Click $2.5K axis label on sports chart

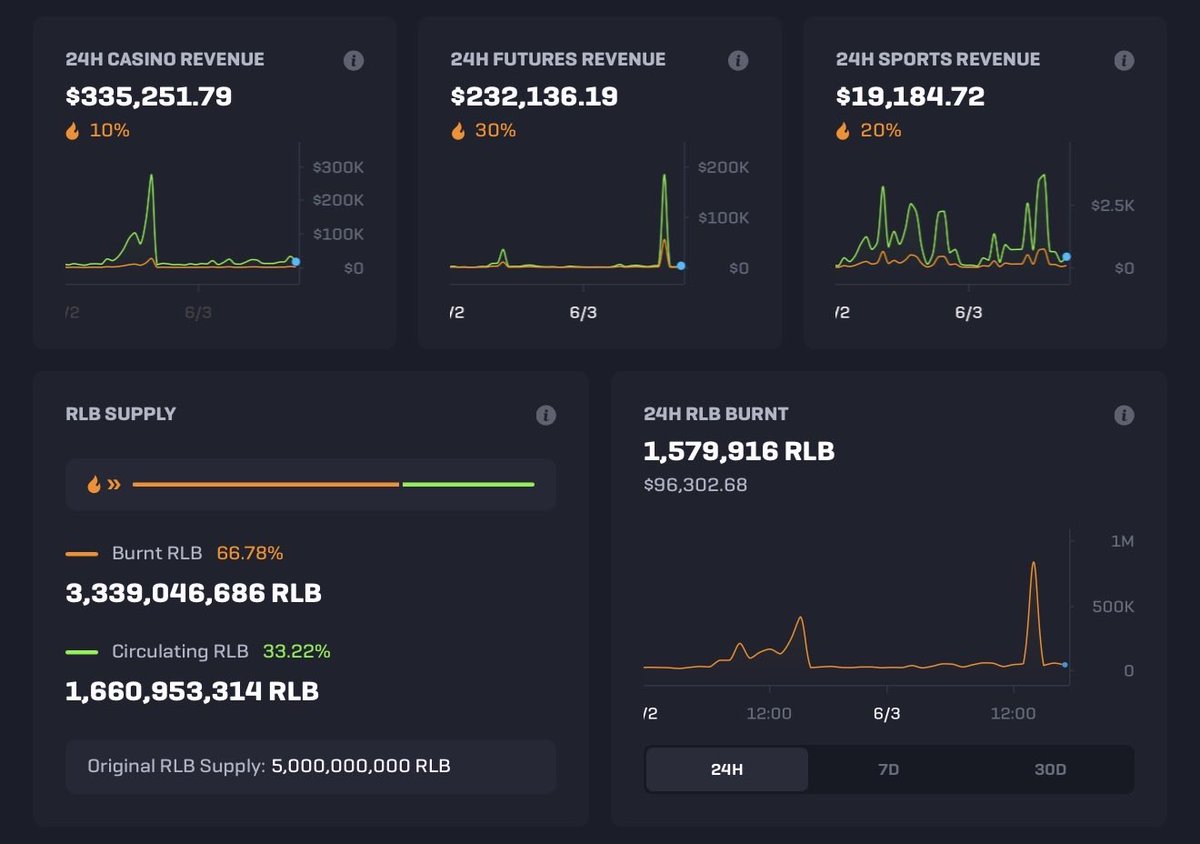1113,205
